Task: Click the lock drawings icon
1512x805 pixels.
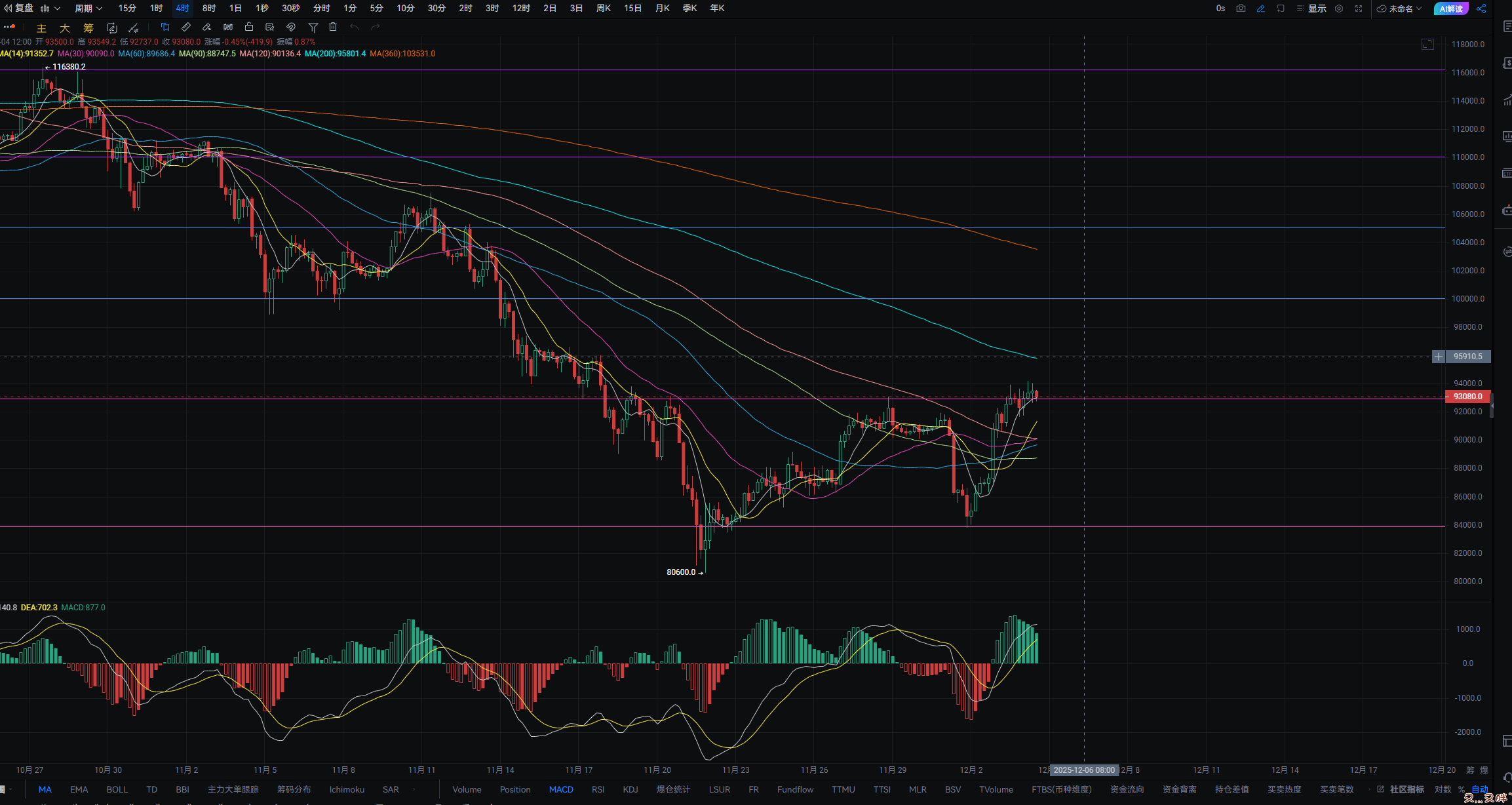Action: pyautogui.click(x=249, y=28)
